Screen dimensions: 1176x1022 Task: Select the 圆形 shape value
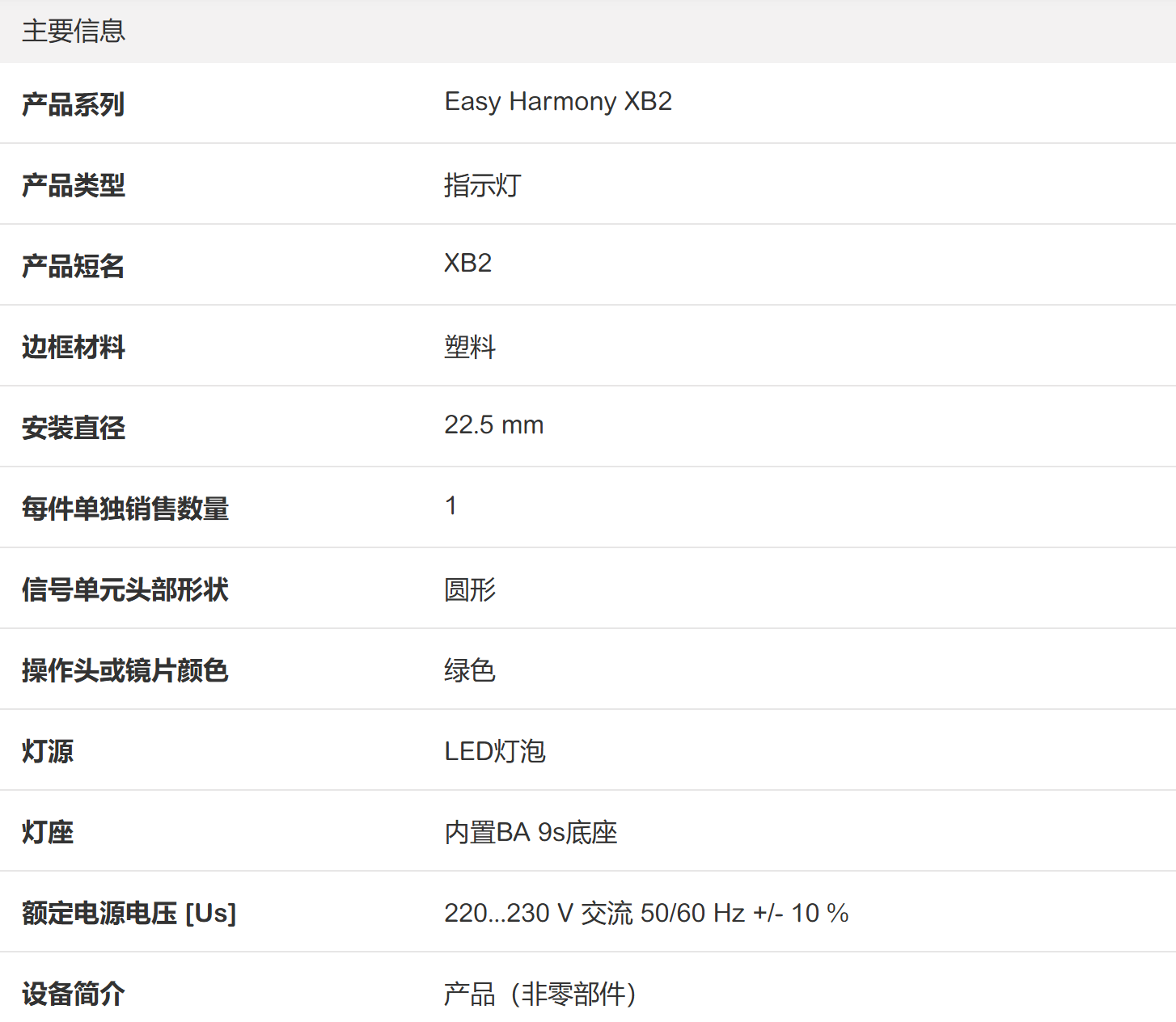click(470, 589)
